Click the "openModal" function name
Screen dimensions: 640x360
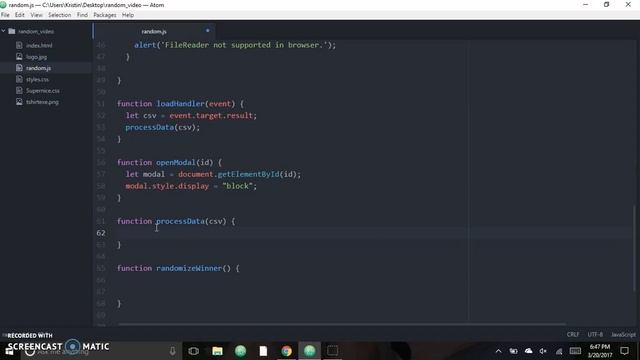pyautogui.click(x=176, y=162)
